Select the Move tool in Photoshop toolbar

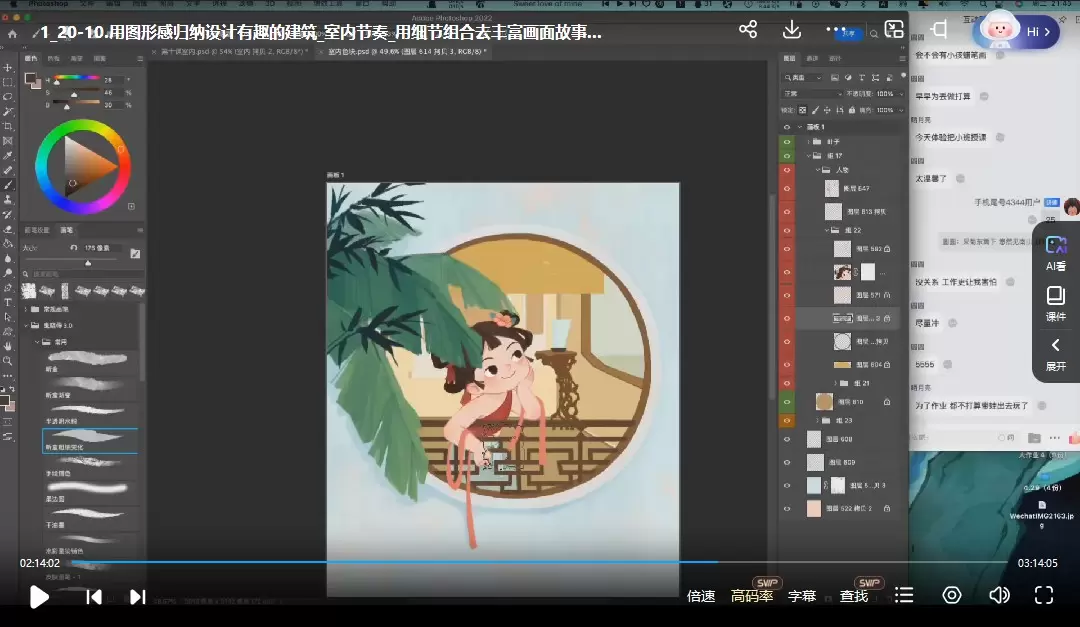click(x=8, y=68)
